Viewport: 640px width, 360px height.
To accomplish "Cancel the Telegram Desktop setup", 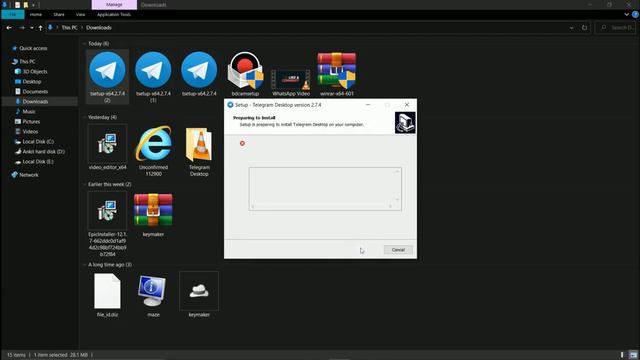I will tap(398, 250).
